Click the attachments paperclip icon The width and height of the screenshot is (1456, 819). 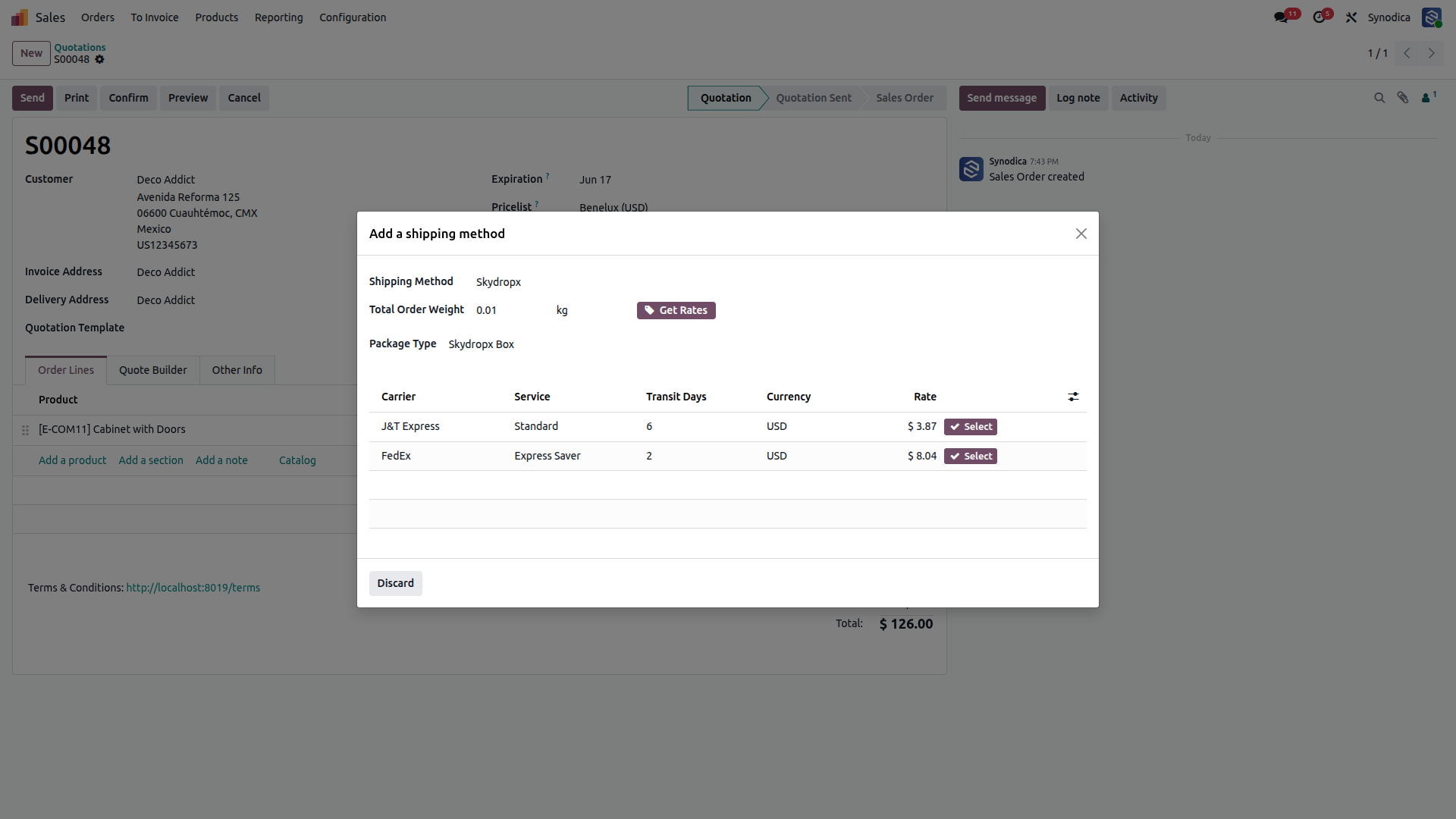tap(1403, 98)
